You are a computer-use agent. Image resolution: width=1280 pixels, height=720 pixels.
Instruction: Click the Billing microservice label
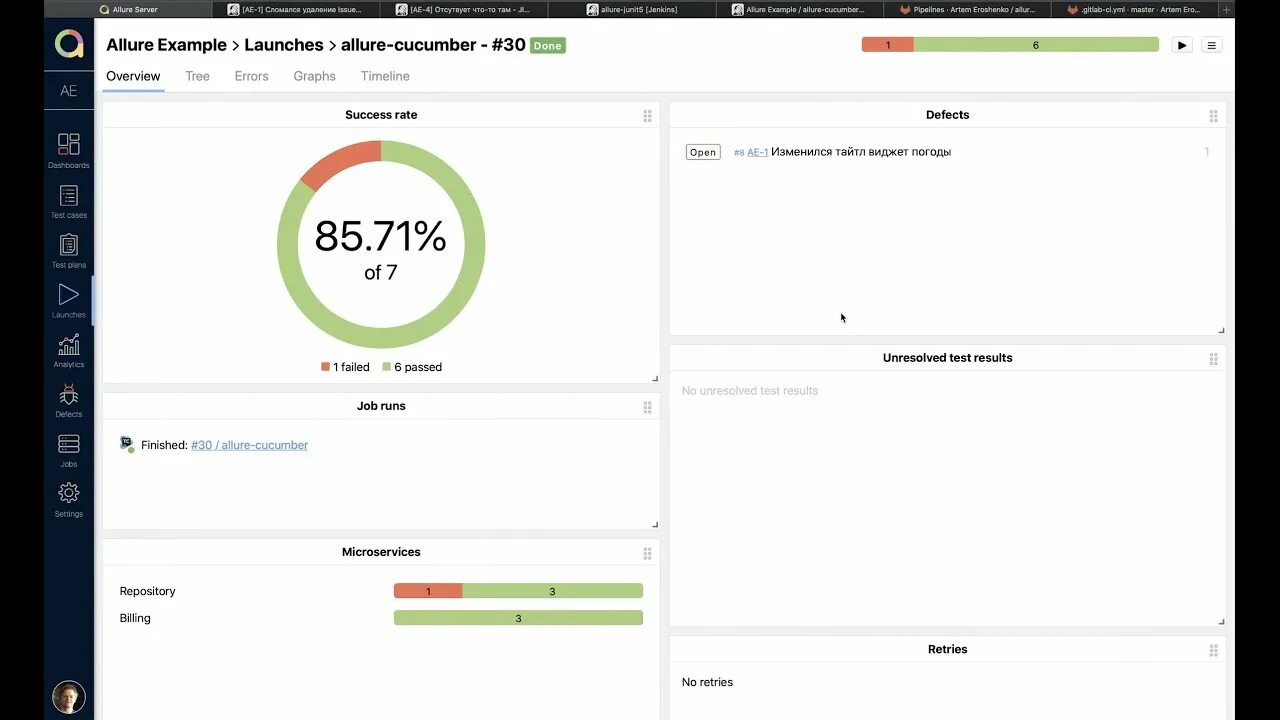[x=135, y=618]
